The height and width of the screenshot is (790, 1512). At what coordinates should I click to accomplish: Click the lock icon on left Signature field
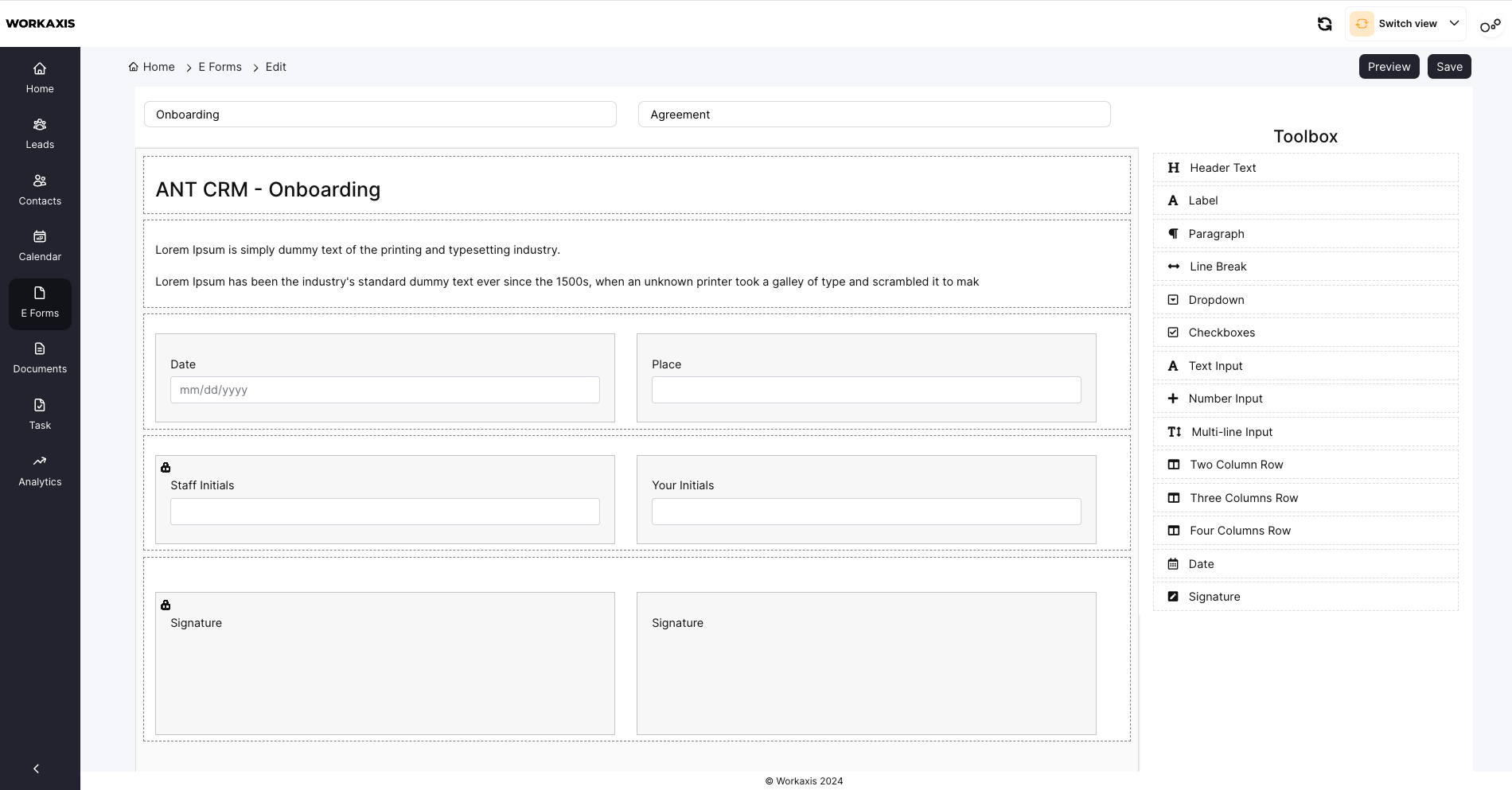166,605
